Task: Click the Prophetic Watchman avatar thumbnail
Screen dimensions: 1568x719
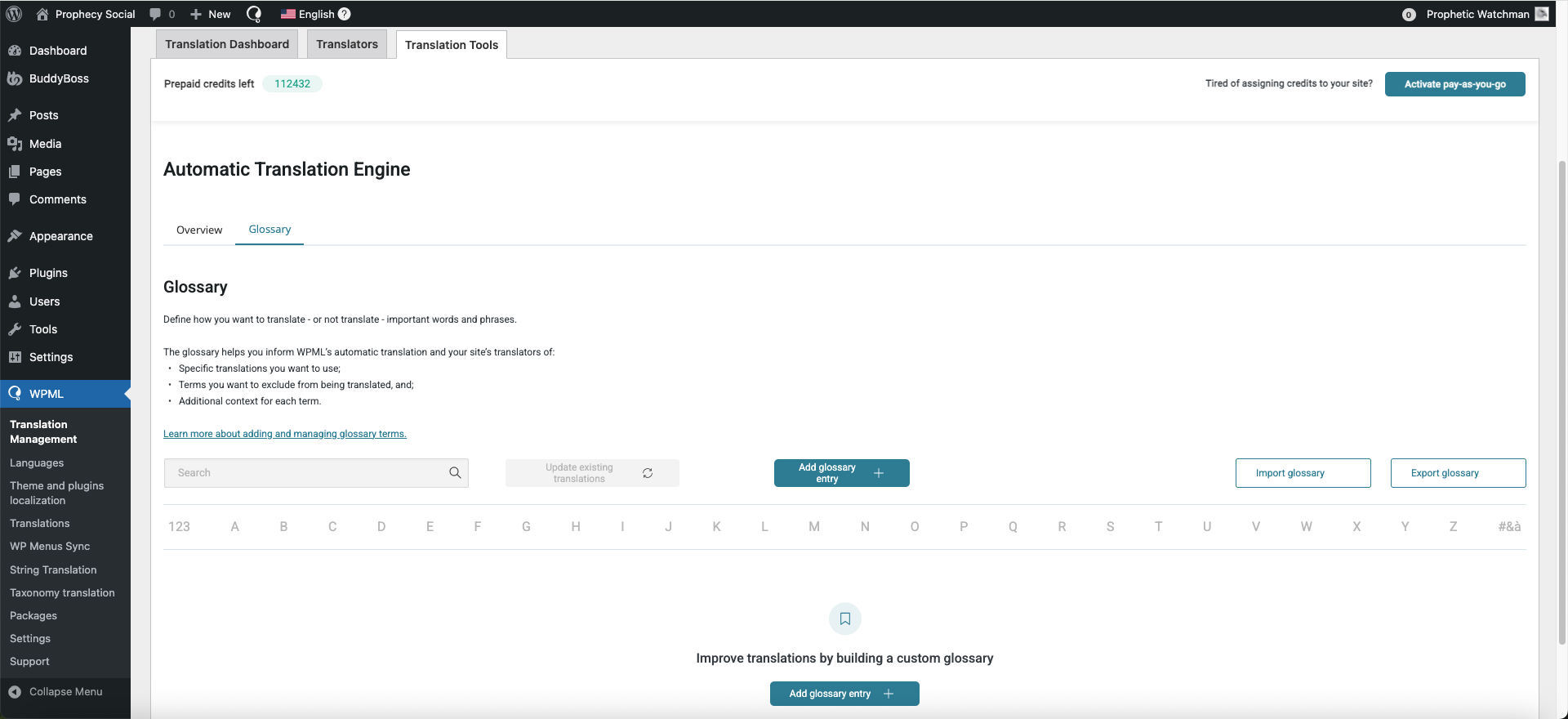Action: [x=1542, y=14]
